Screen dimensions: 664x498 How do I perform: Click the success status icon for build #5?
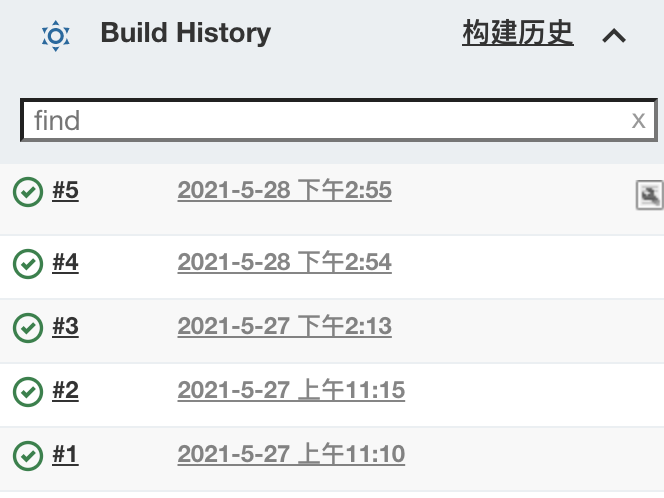(28, 192)
